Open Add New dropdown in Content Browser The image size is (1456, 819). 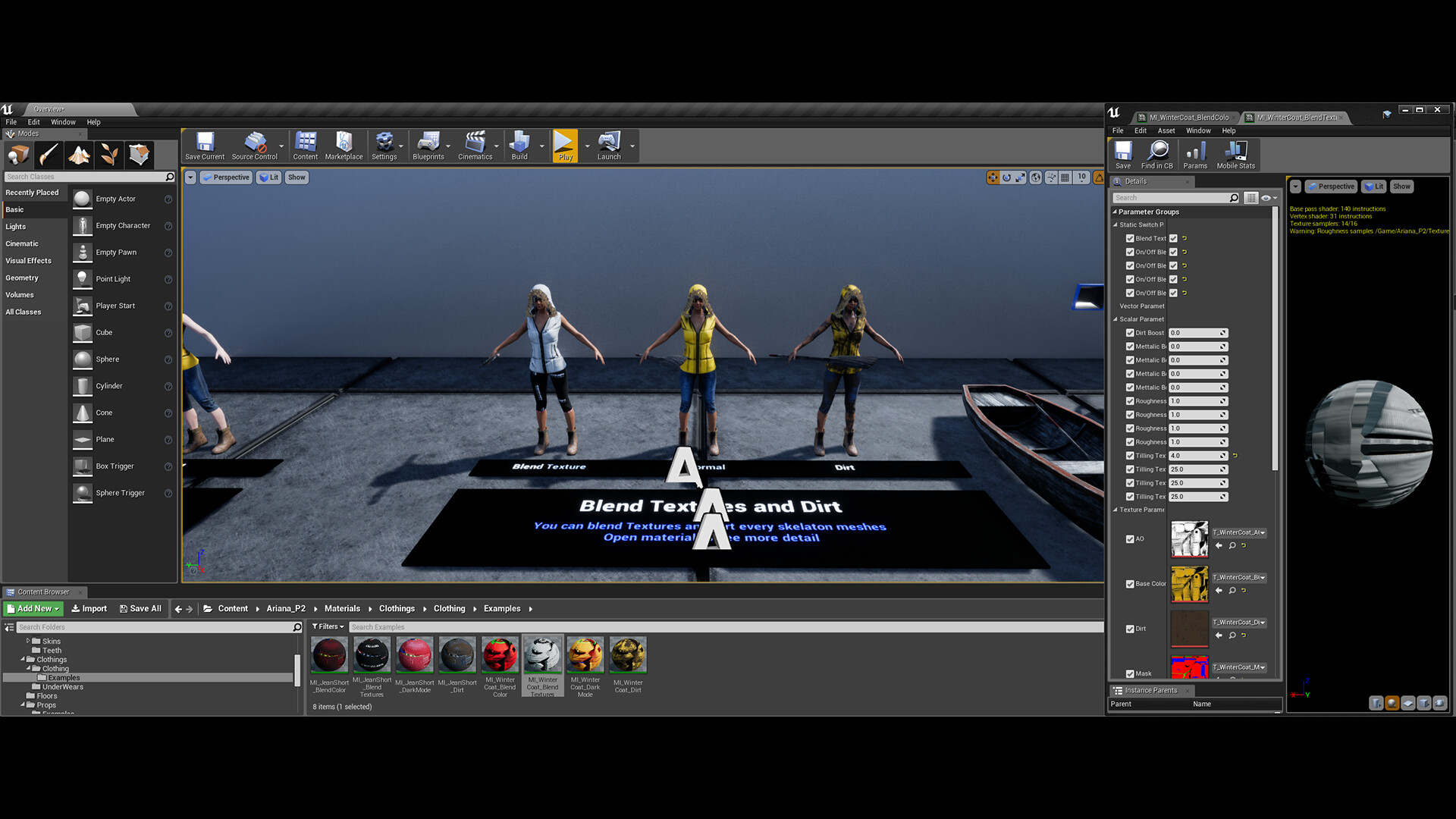[x=33, y=609]
